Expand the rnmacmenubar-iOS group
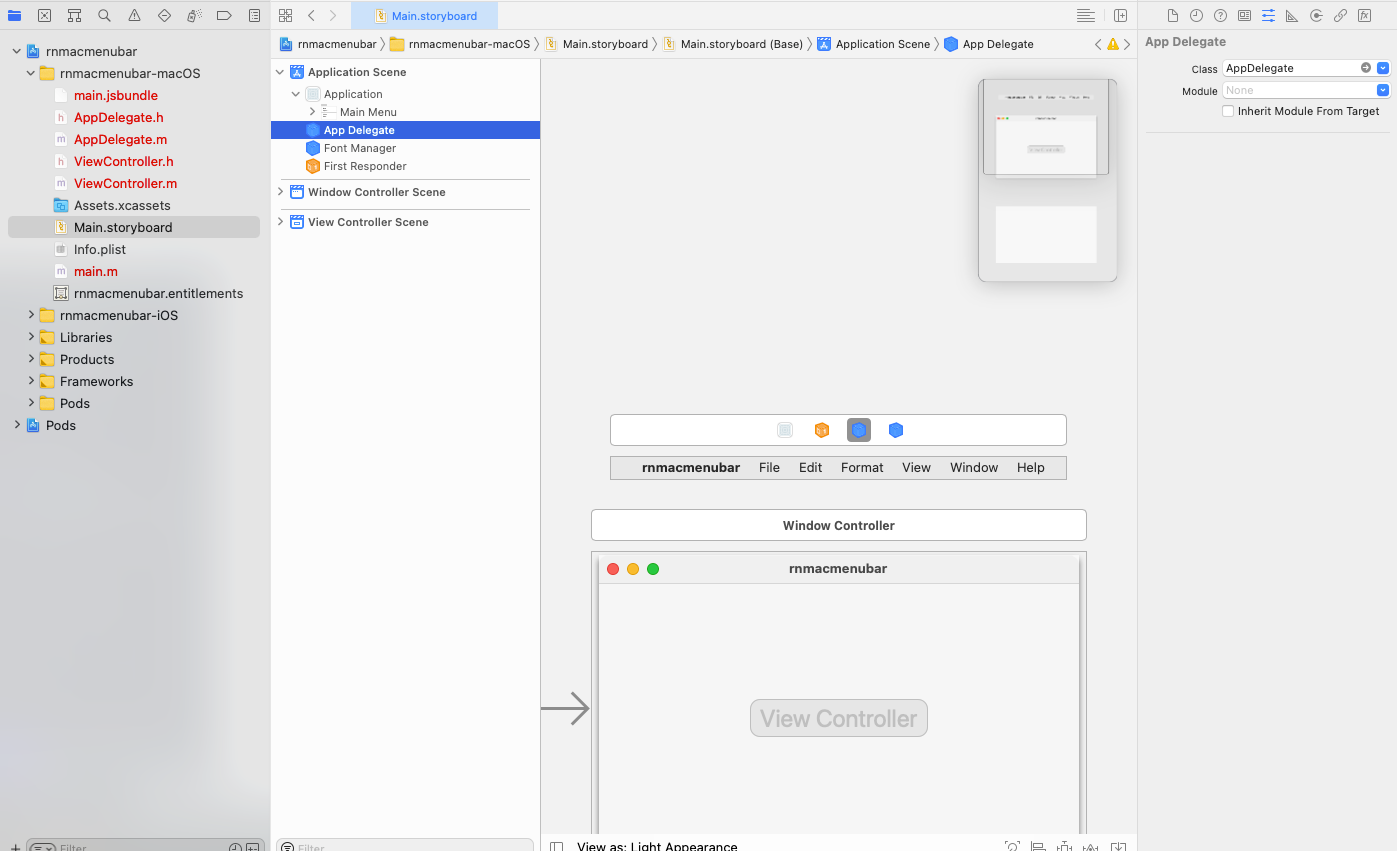 point(31,315)
